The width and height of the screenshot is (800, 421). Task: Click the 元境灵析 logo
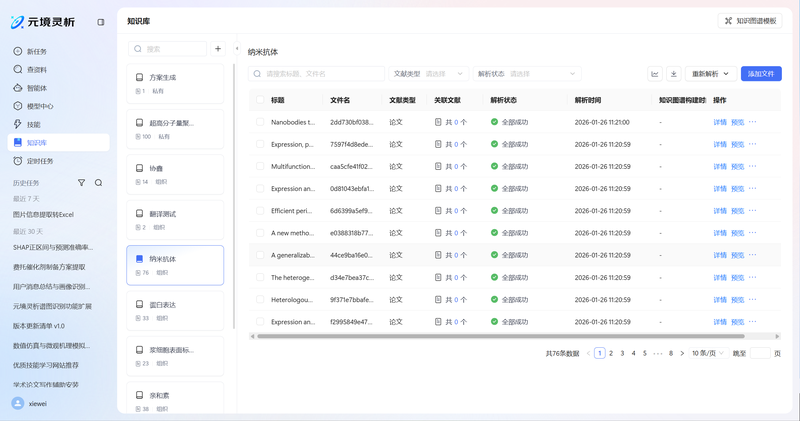(43, 22)
